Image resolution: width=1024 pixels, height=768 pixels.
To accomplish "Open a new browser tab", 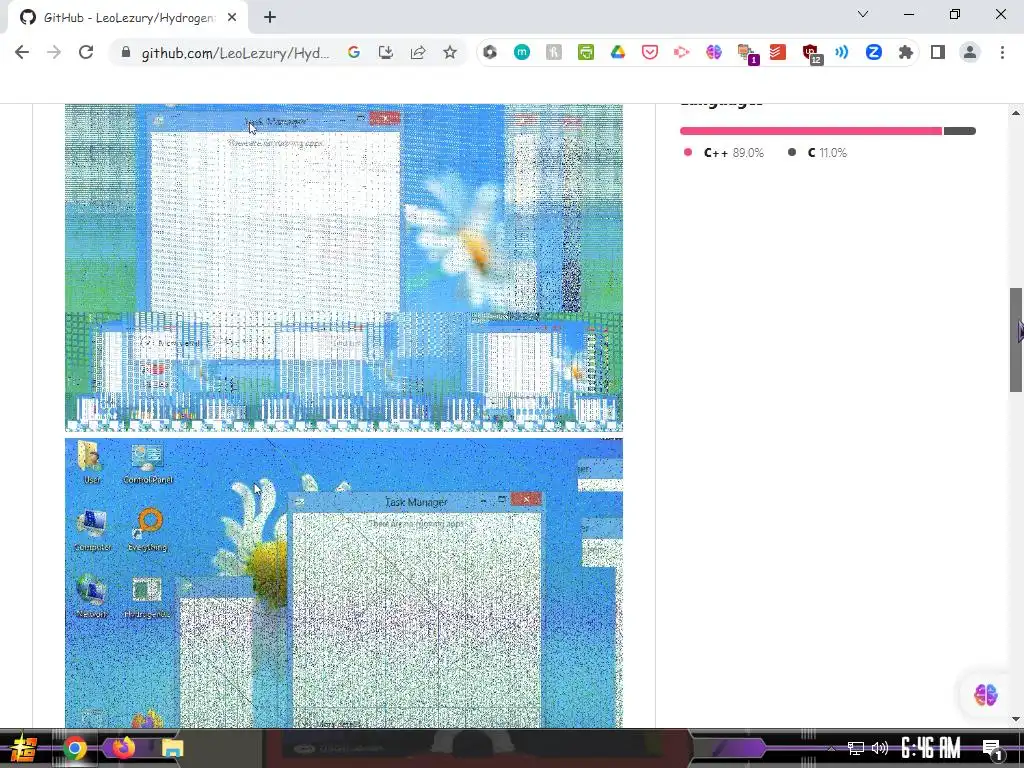I will tap(270, 18).
